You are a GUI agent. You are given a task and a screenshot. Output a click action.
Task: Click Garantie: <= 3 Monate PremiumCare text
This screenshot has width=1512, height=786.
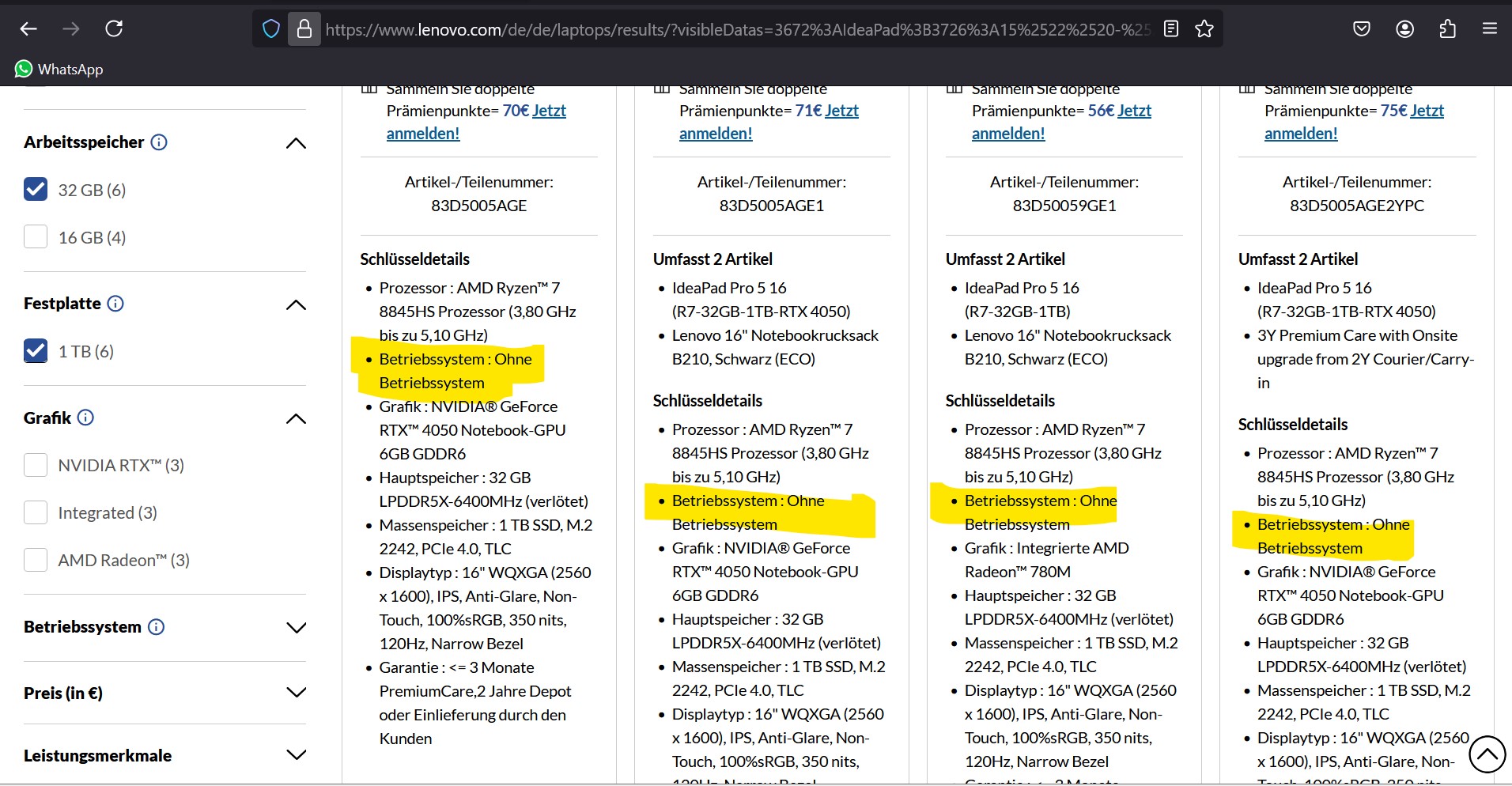(474, 703)
